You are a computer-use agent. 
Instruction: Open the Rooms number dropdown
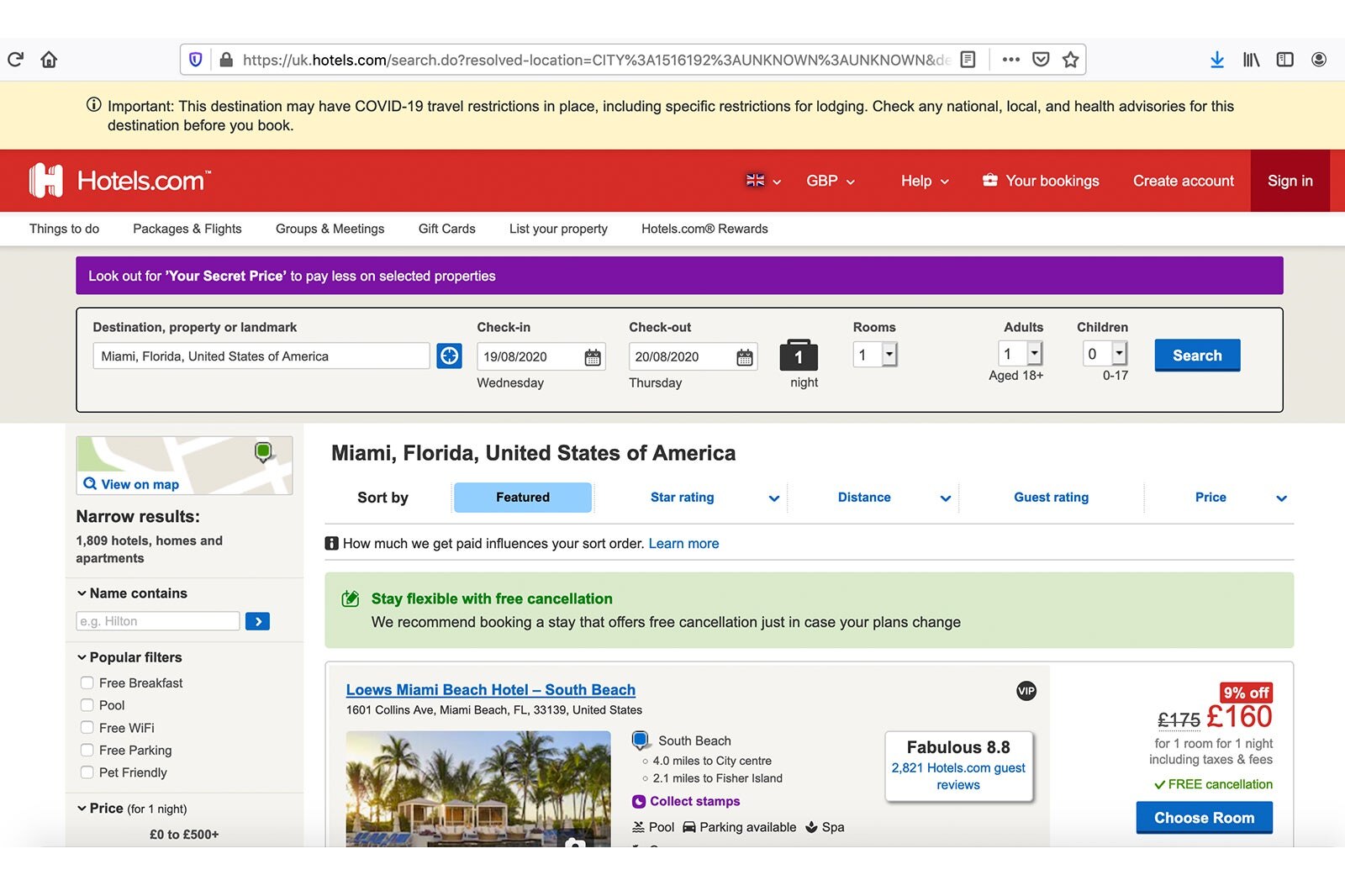875,355
